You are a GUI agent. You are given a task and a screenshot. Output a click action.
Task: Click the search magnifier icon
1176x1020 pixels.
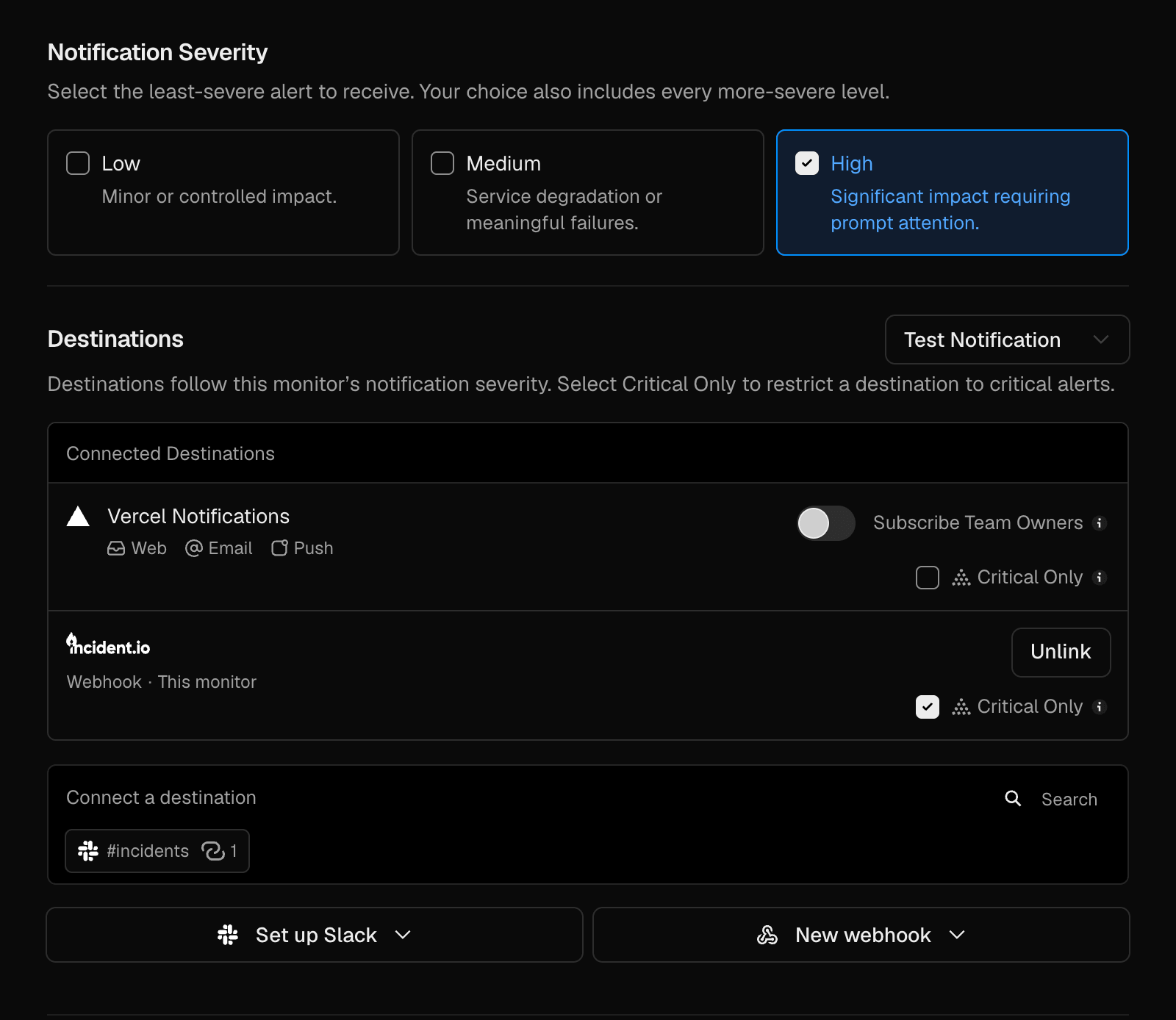1013,798
